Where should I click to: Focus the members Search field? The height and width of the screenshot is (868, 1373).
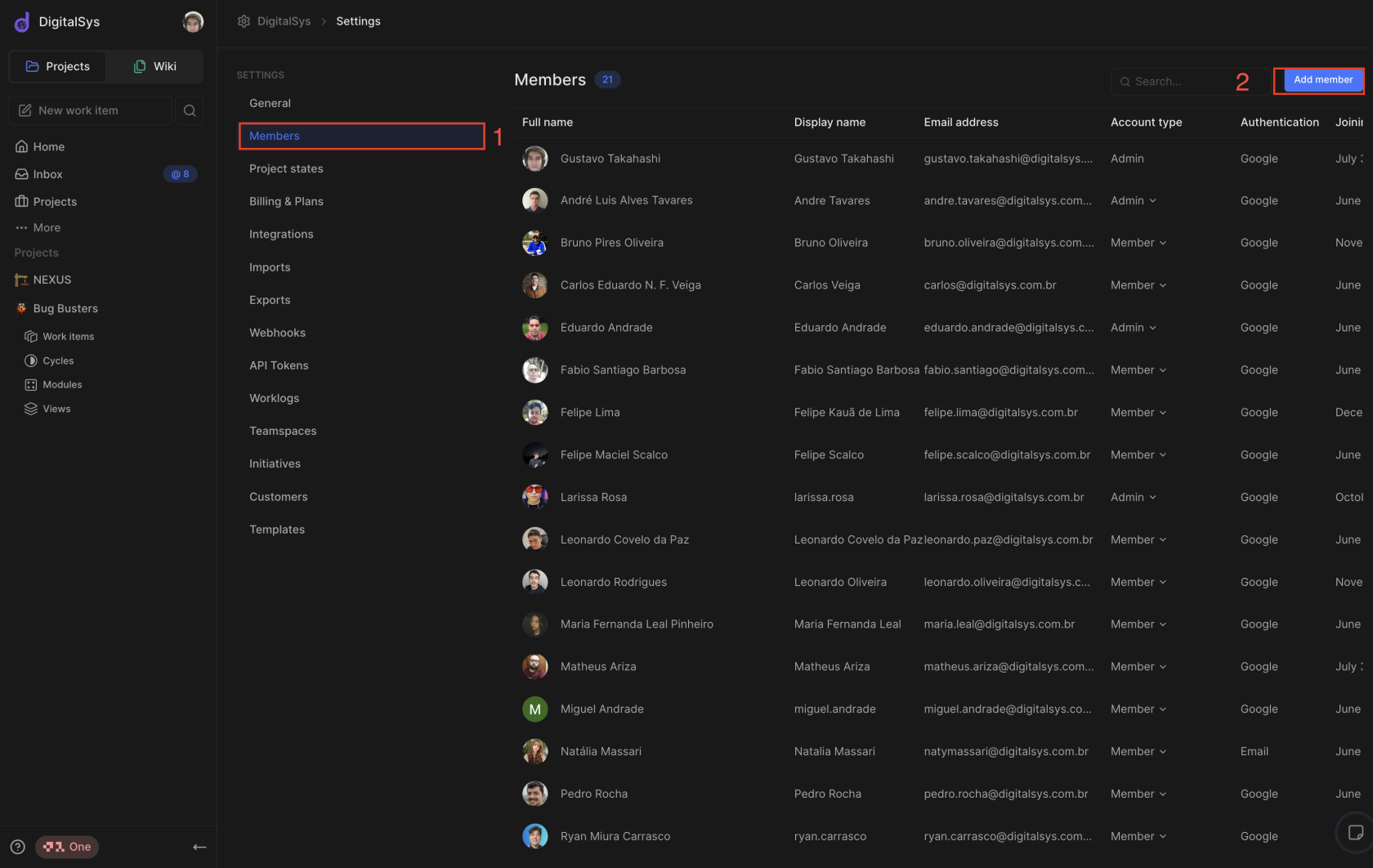point(1177,82)
